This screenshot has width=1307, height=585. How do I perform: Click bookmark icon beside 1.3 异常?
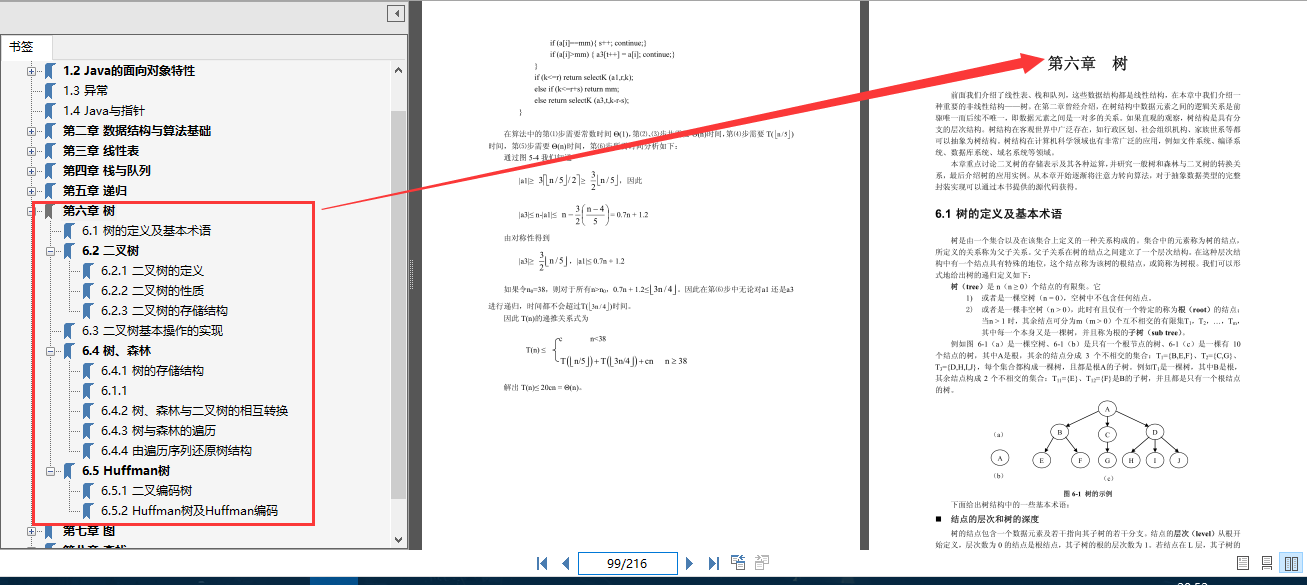(50, 91)
